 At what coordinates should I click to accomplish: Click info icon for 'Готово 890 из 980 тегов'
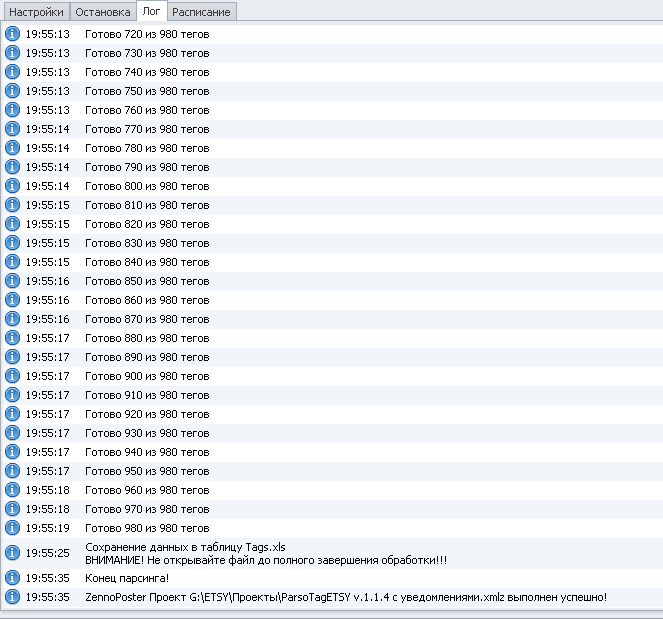[x=12, y=357]
